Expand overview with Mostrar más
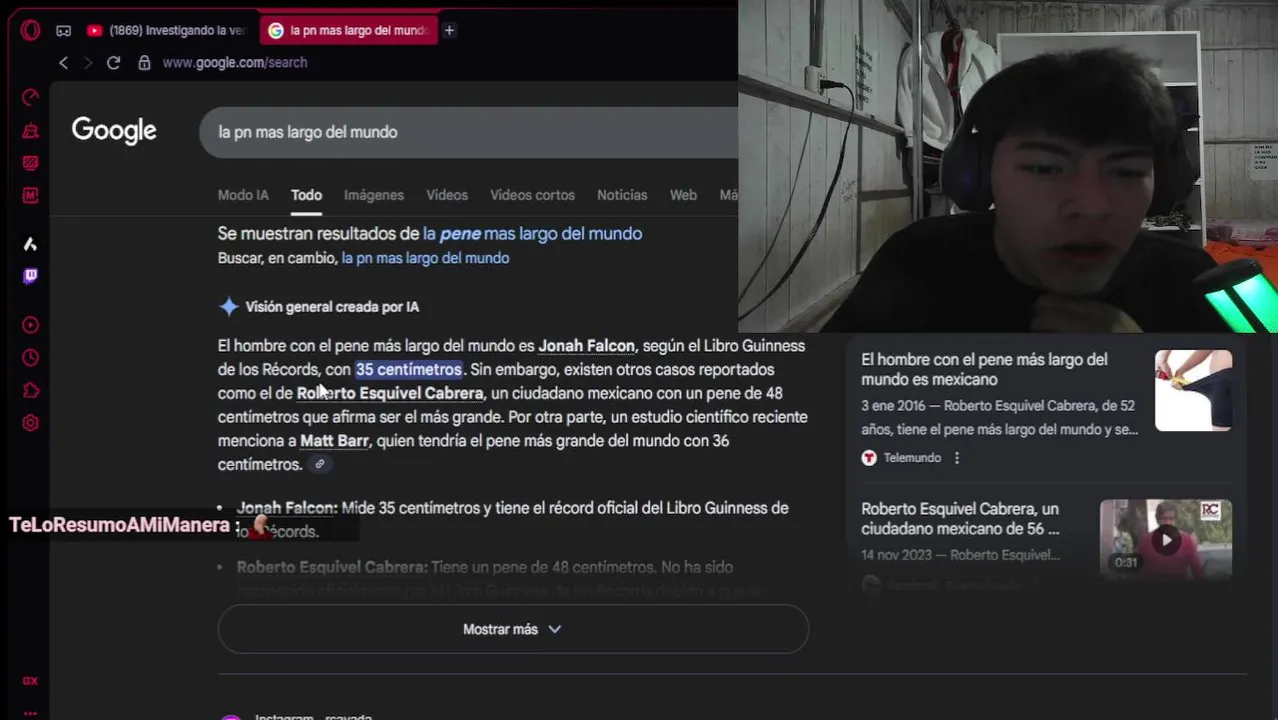 click(x=512, y=629)
